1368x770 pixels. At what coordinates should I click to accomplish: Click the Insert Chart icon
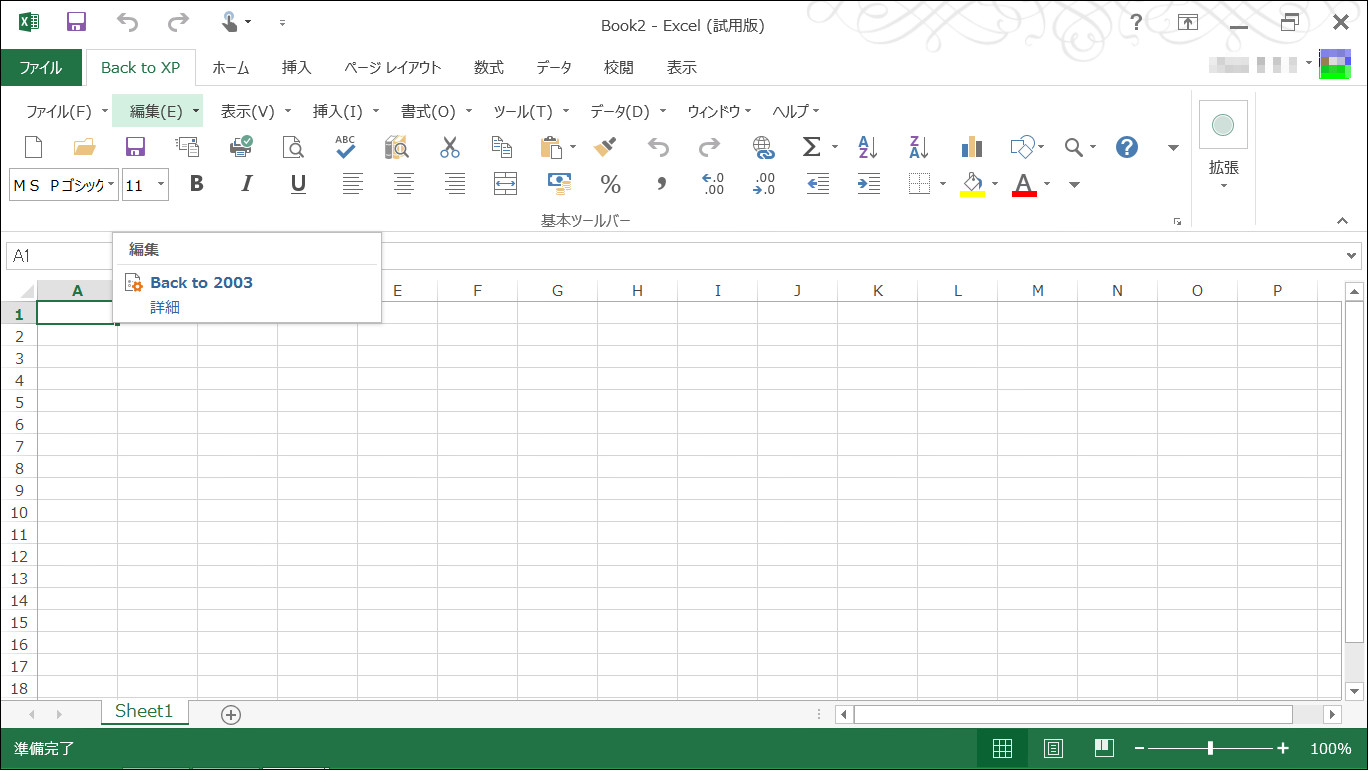[970, 147]
